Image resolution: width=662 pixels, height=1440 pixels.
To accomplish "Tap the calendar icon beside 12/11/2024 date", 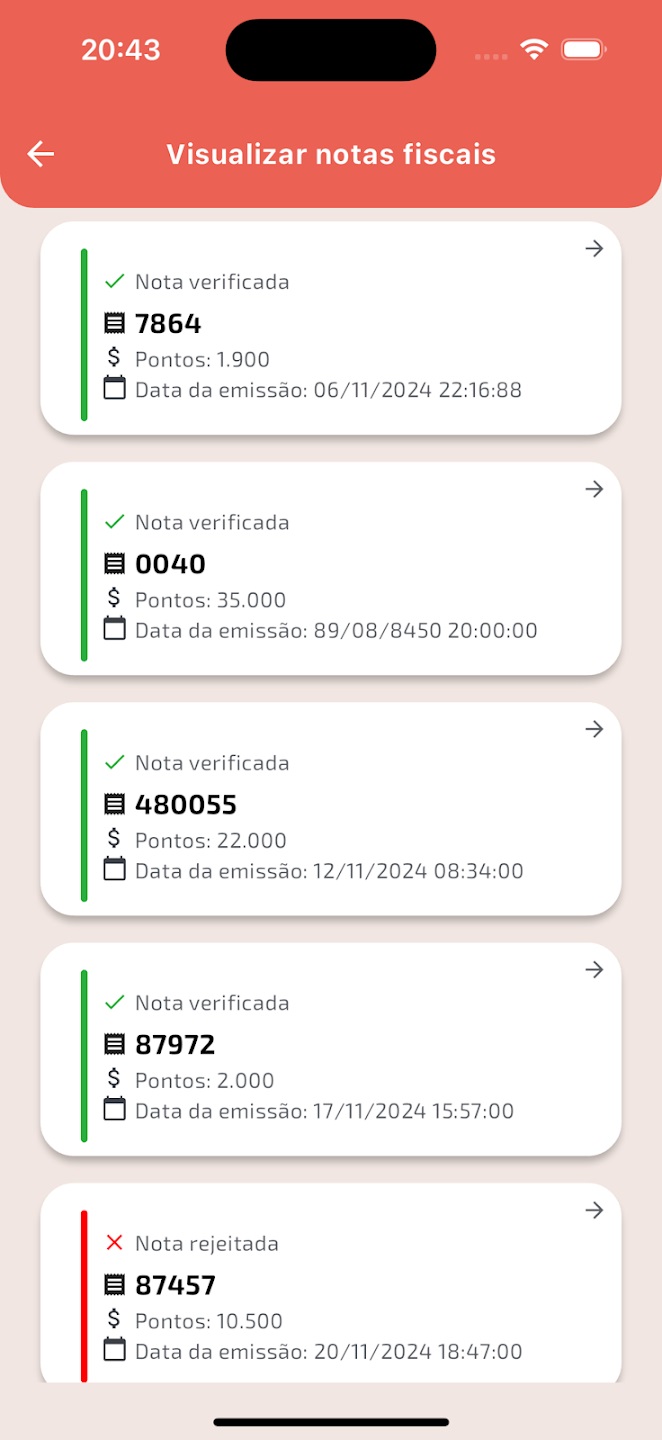I will click(x=115, y=868).
